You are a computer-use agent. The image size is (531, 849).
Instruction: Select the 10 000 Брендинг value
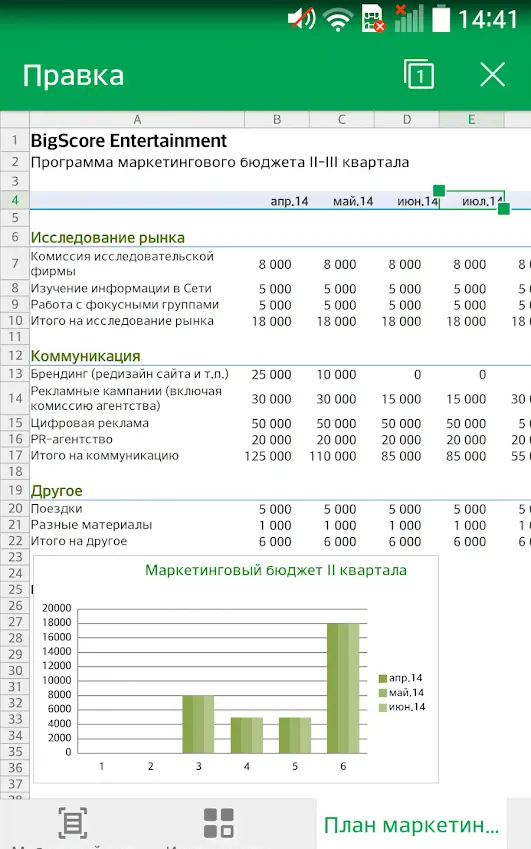(336, 374)
